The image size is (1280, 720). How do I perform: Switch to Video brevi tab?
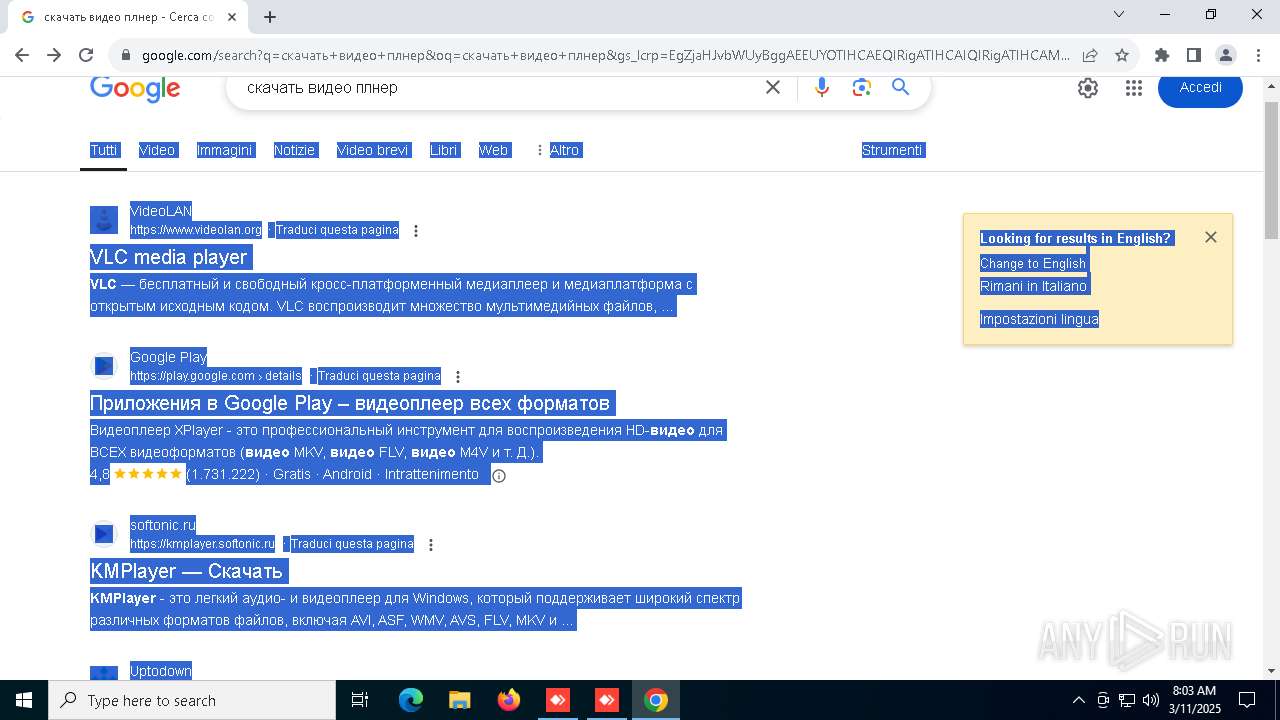pos(373,150)
